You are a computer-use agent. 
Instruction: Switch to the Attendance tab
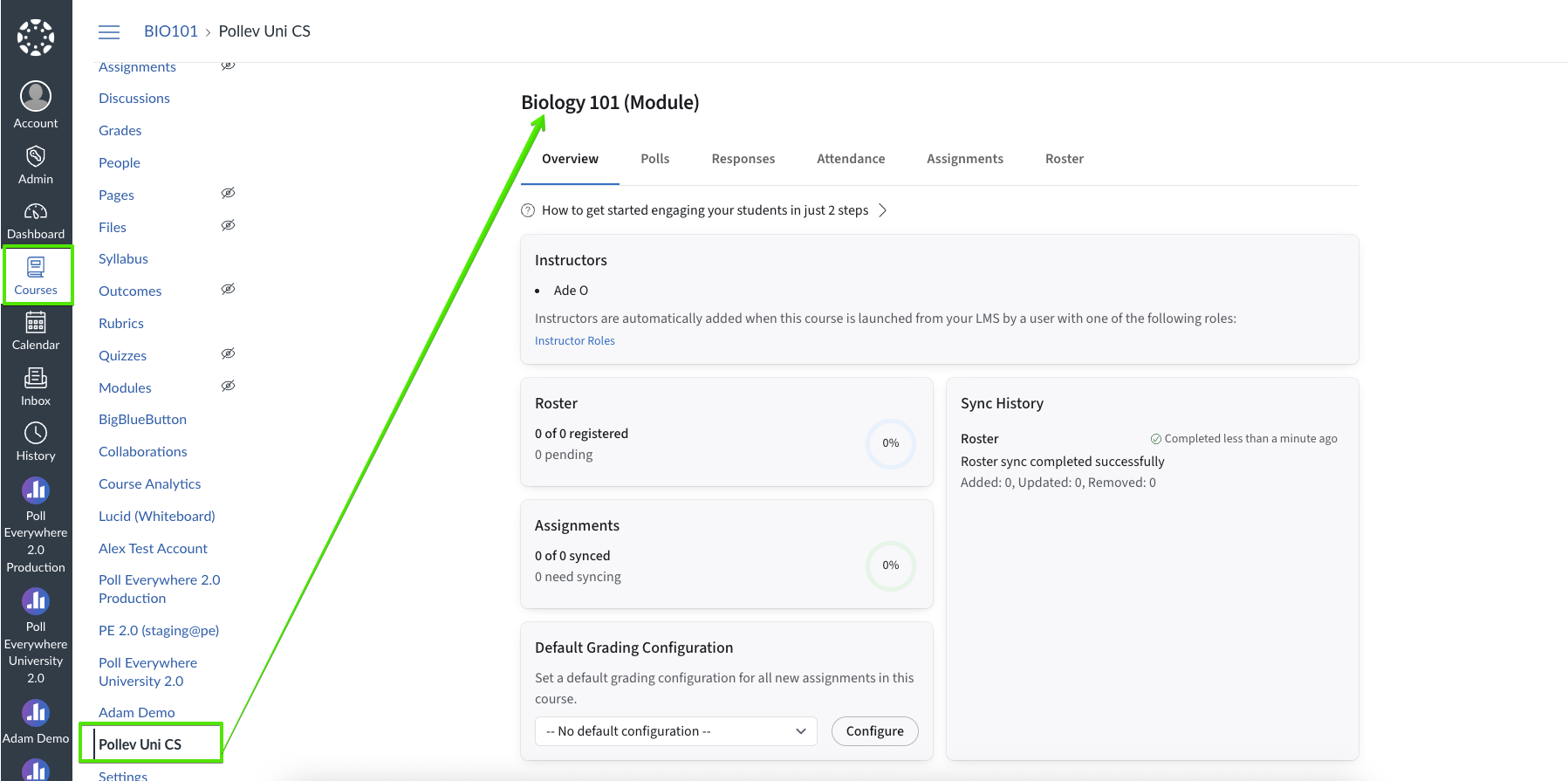pos(851,159)
